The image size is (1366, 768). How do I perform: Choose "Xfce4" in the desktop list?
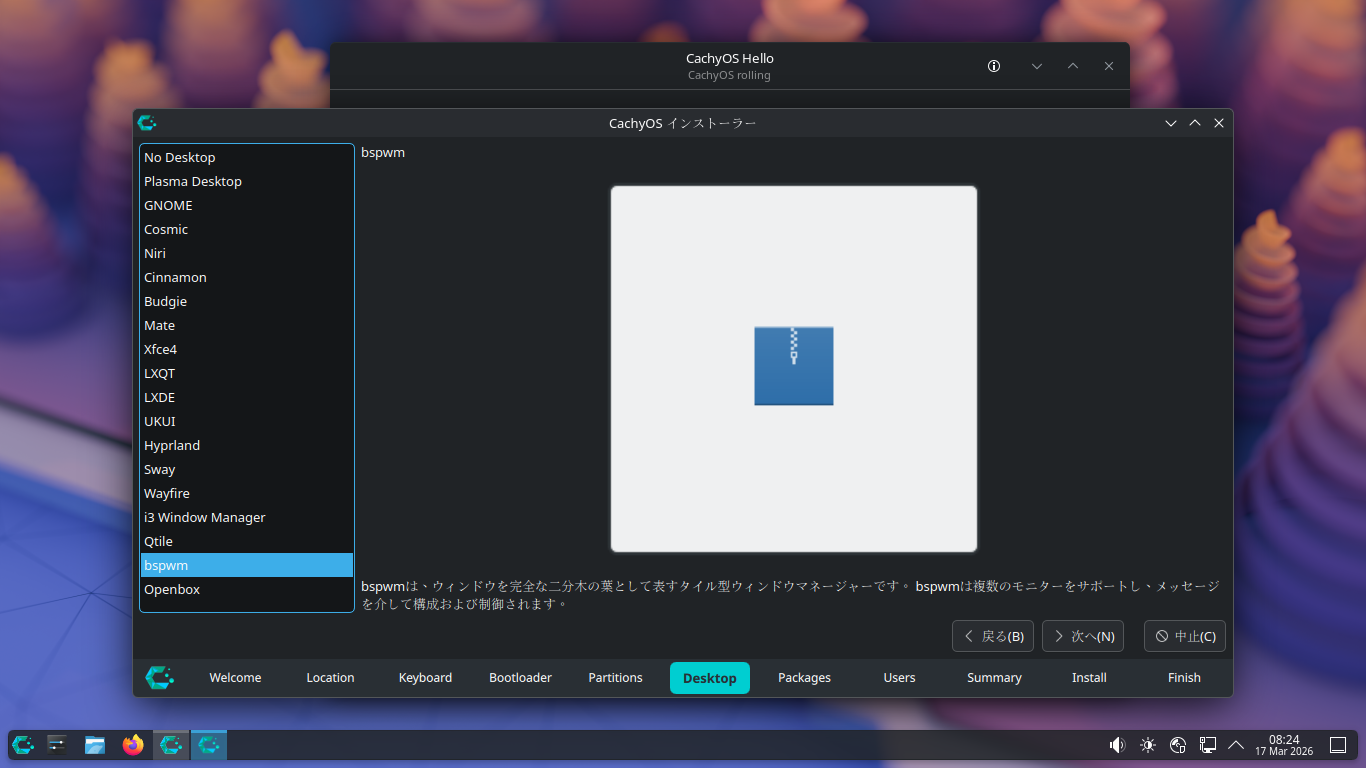pos(247,349)
